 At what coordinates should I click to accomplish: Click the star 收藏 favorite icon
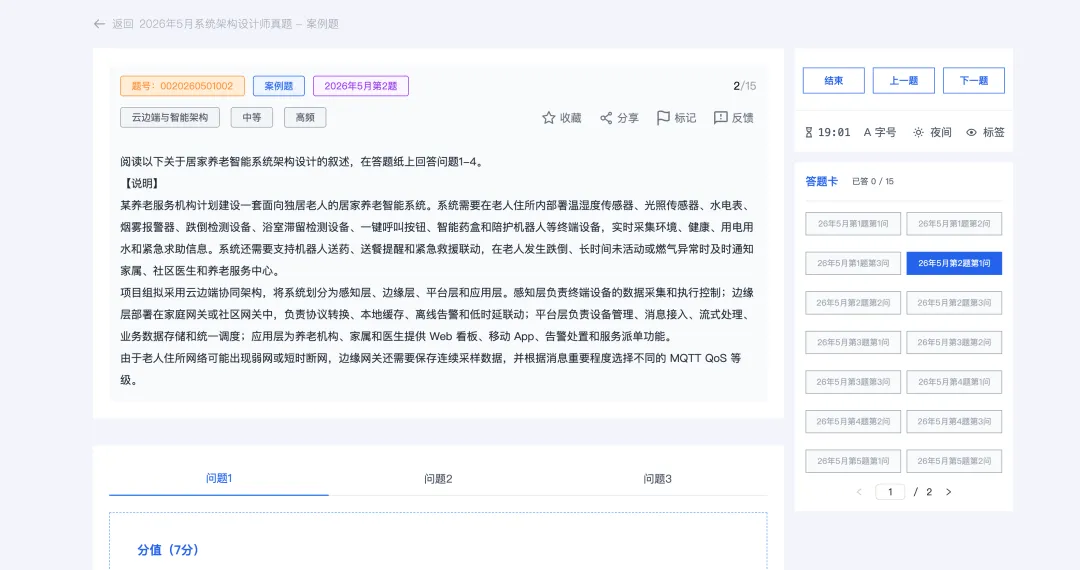[x=548, y=118]
